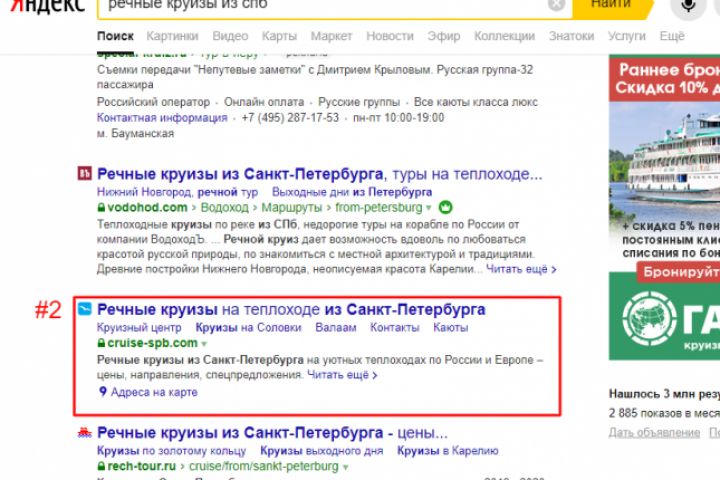The width and height of the screenshot is (720, 480).
Task: Switch to the Видео tab
Action: coord(230,36)
